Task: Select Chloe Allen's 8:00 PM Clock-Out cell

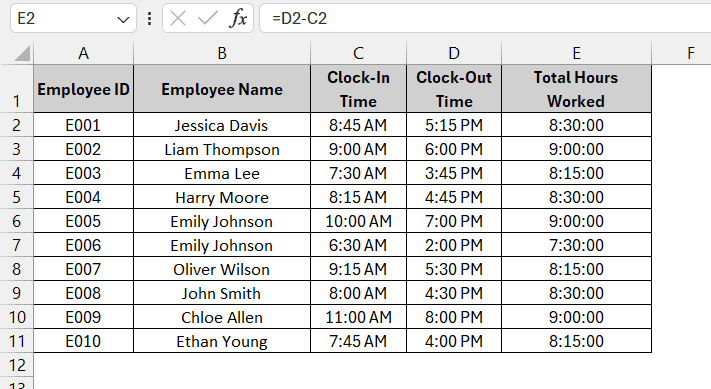Action: 454,317
